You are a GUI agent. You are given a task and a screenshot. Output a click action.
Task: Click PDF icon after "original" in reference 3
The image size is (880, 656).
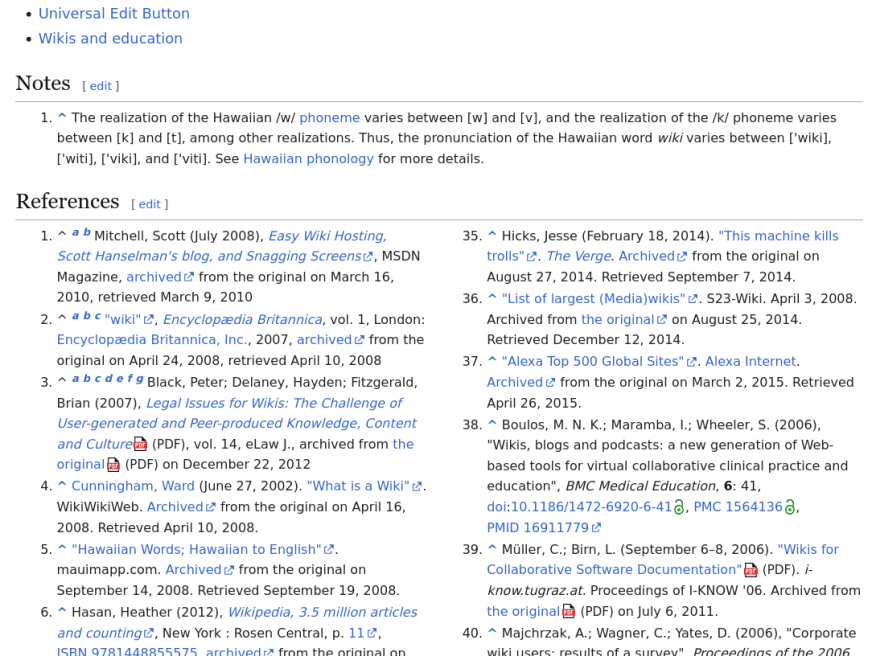point(113,465)
